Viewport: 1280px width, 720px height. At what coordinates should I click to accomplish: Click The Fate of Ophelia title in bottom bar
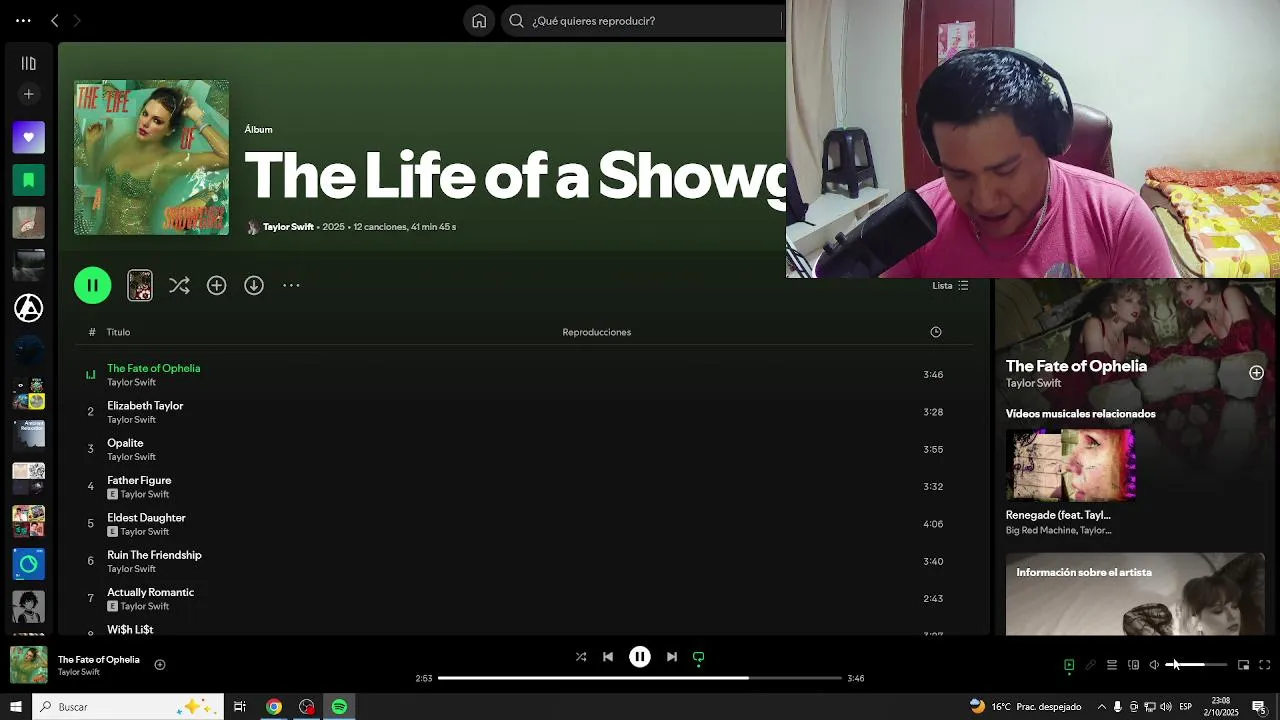click(x=99, y=660)
